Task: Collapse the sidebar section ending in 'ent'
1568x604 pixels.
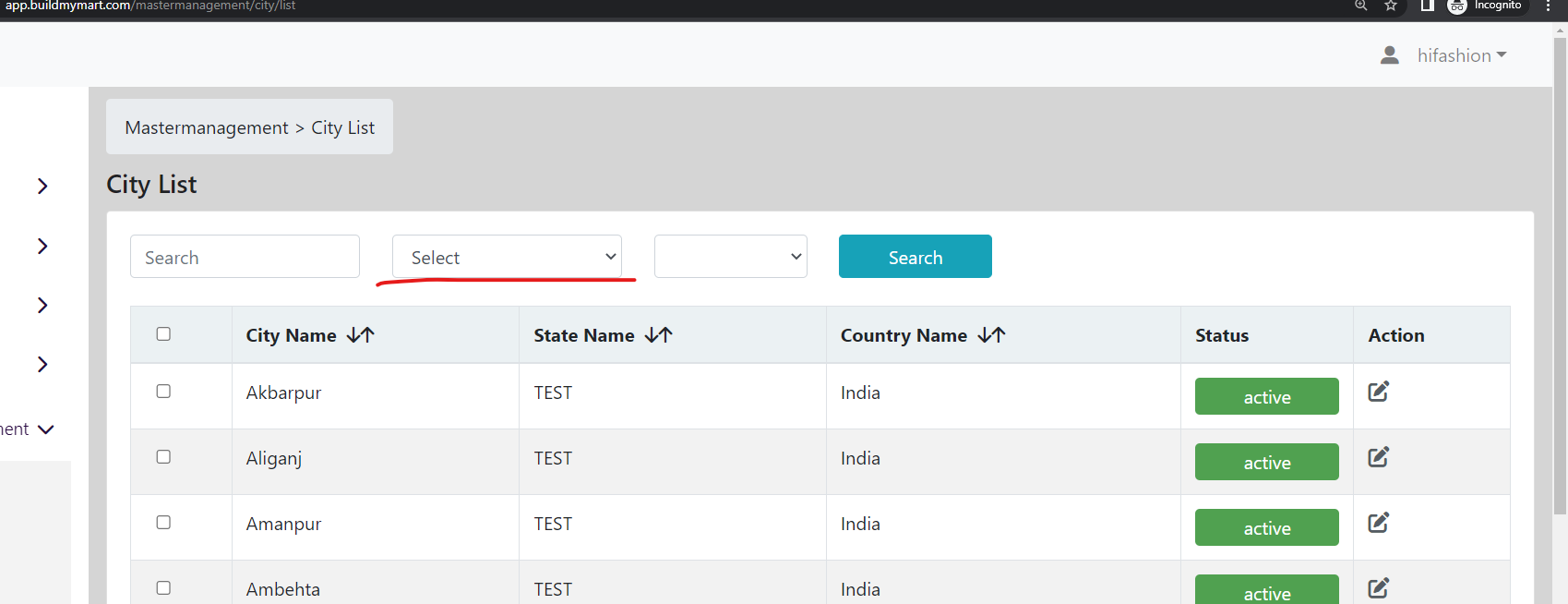Action: pyautogui.click(x=45, y=429)
